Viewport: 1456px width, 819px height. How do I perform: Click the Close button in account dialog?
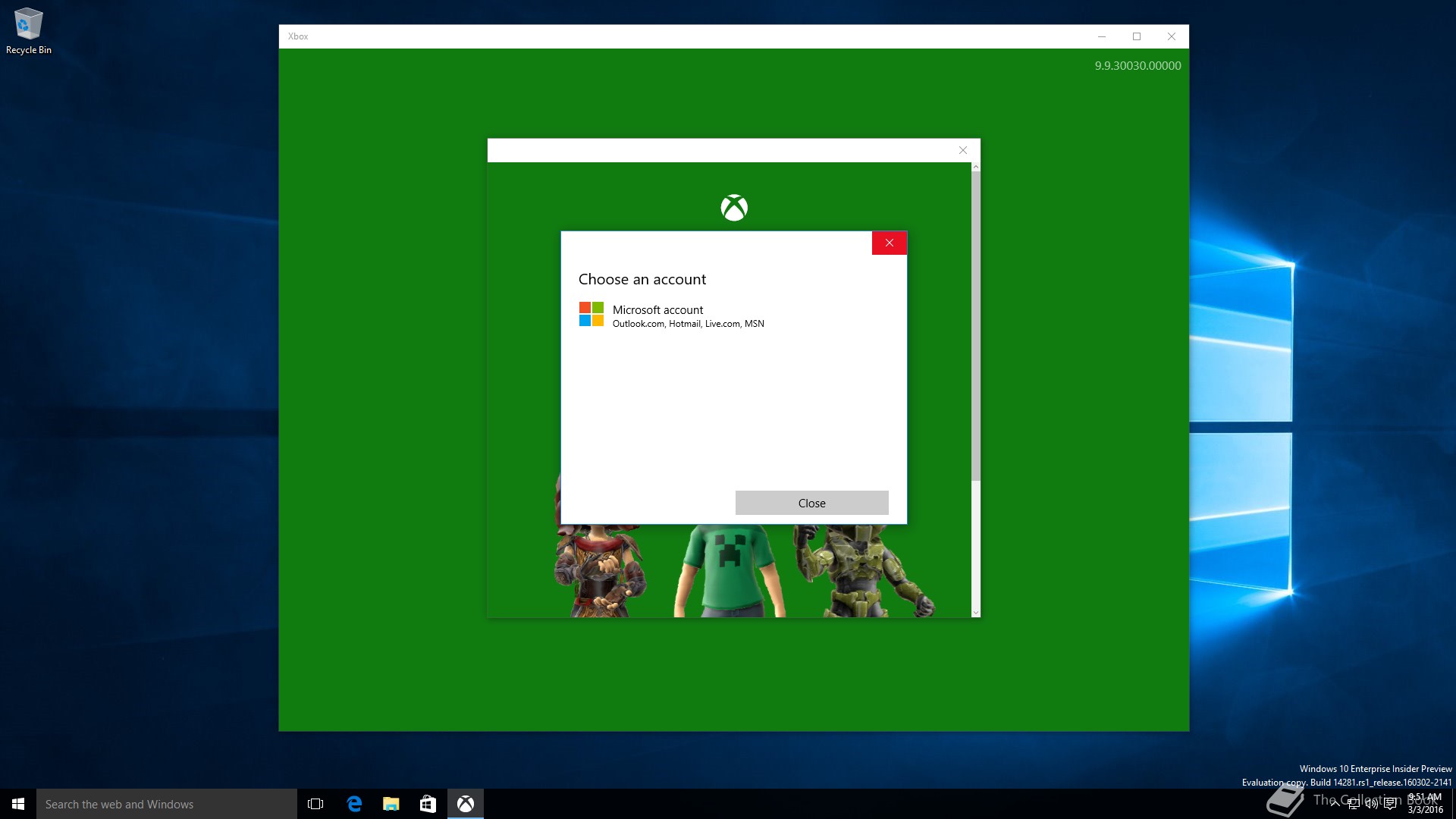pos(811,503)
